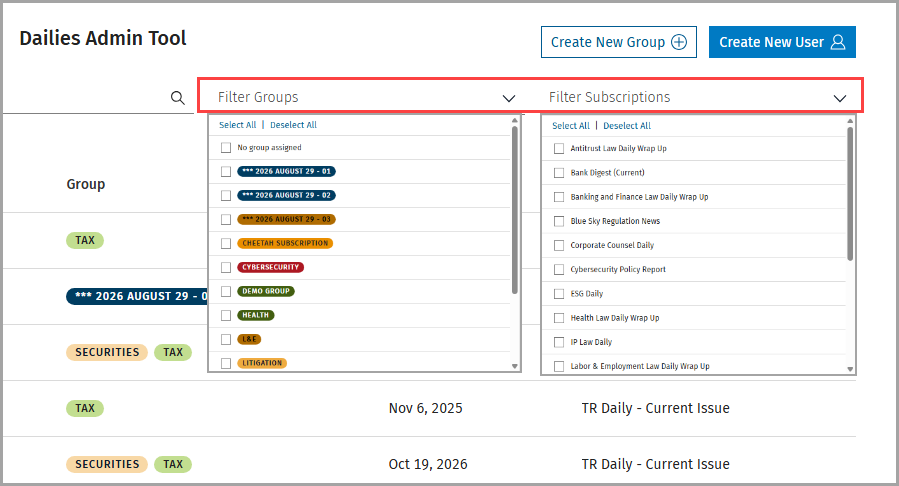Image resolution: width=899 pixels, height=486 pixels.
Task: Check the HEALTH group checkbox
Action: point(226,316)
